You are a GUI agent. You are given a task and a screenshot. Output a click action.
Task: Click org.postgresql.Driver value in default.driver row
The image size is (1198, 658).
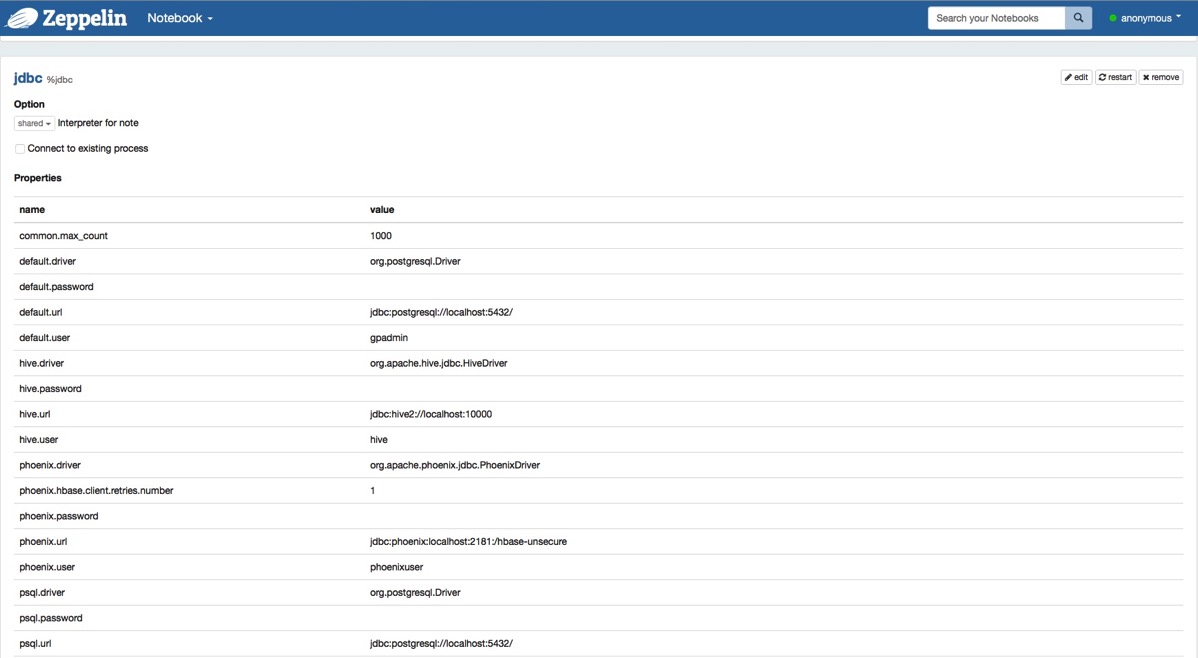pyautogui.click(x=415, y=261)
